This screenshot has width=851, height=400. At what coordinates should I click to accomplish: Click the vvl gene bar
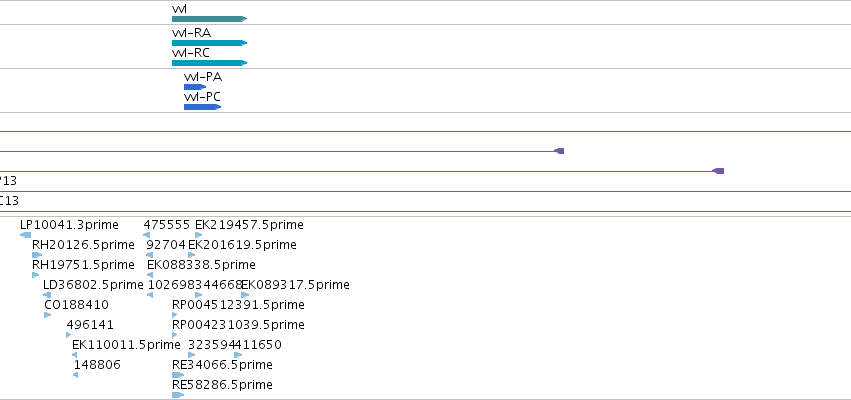209,19
